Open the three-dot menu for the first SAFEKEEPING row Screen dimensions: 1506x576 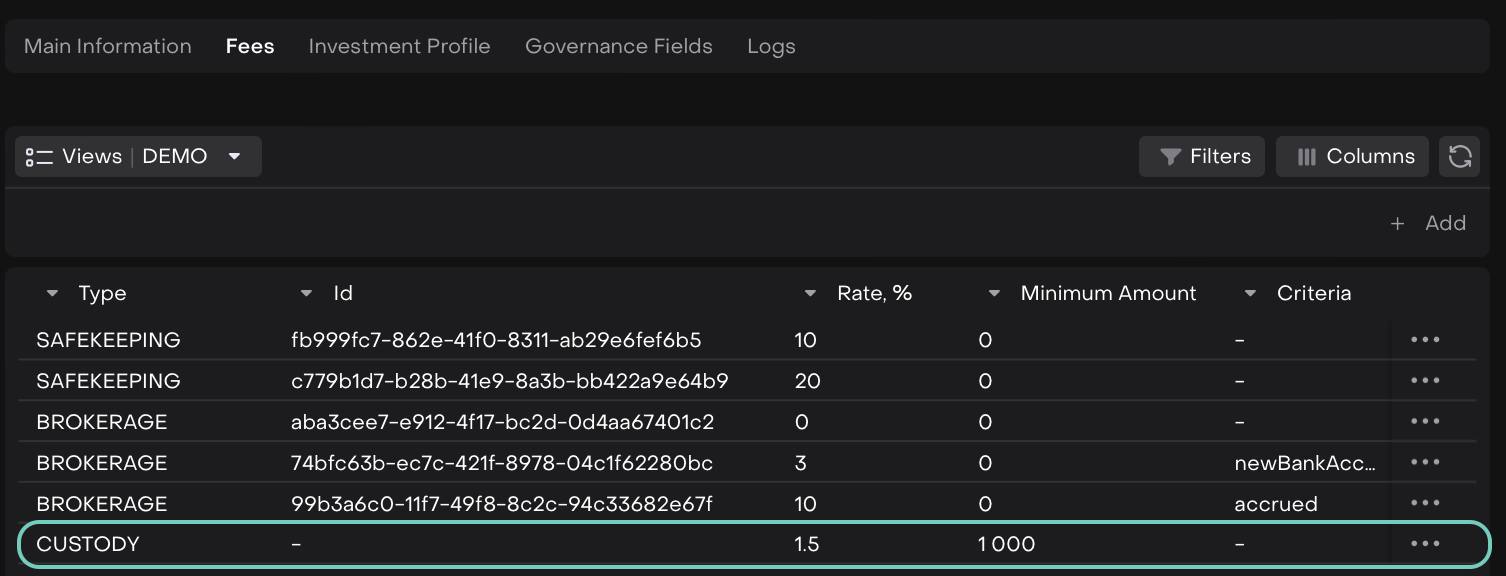(1425, 340)
